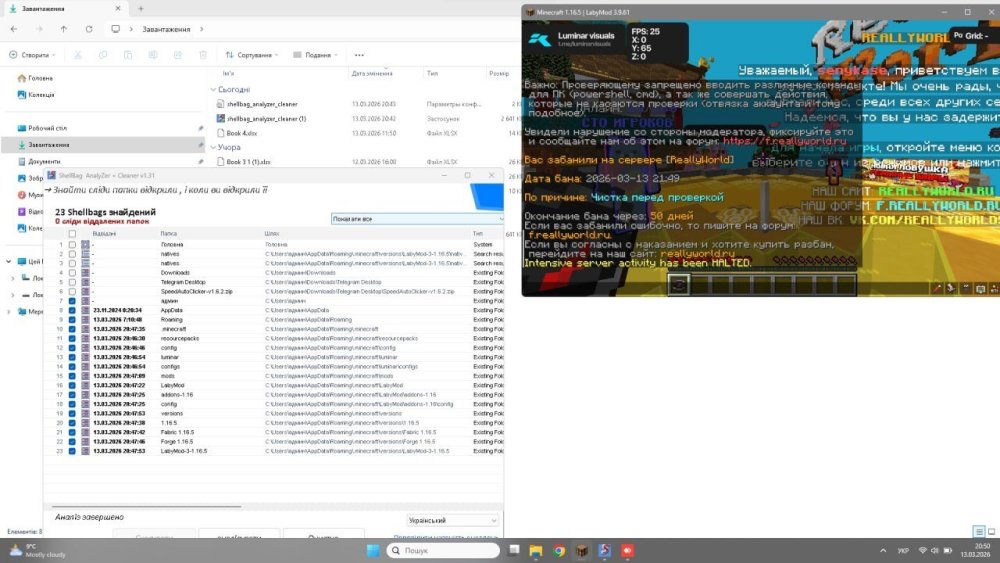Click the Luminar visuals logo in Minecraft

(540, 40)
